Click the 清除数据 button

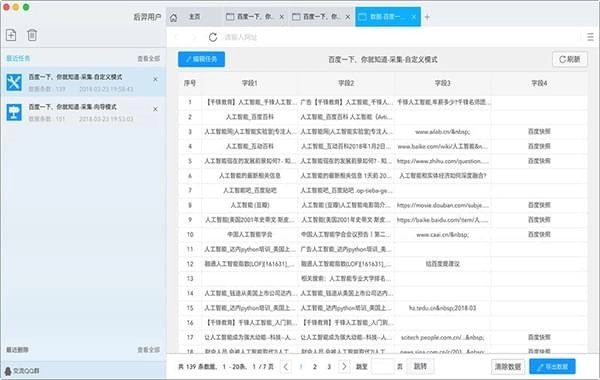[508, 367]
